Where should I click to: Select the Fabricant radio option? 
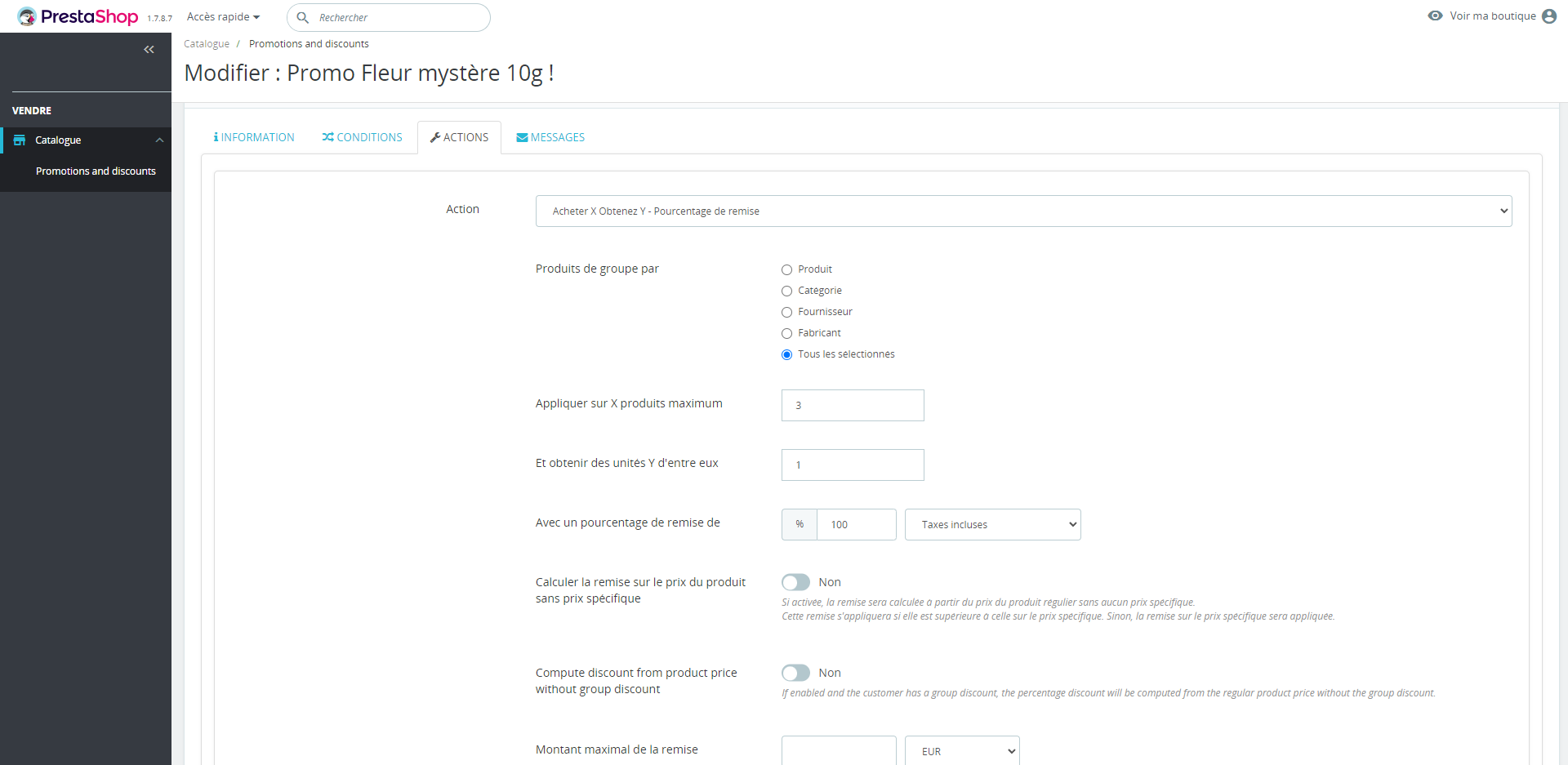click(787, 333)
